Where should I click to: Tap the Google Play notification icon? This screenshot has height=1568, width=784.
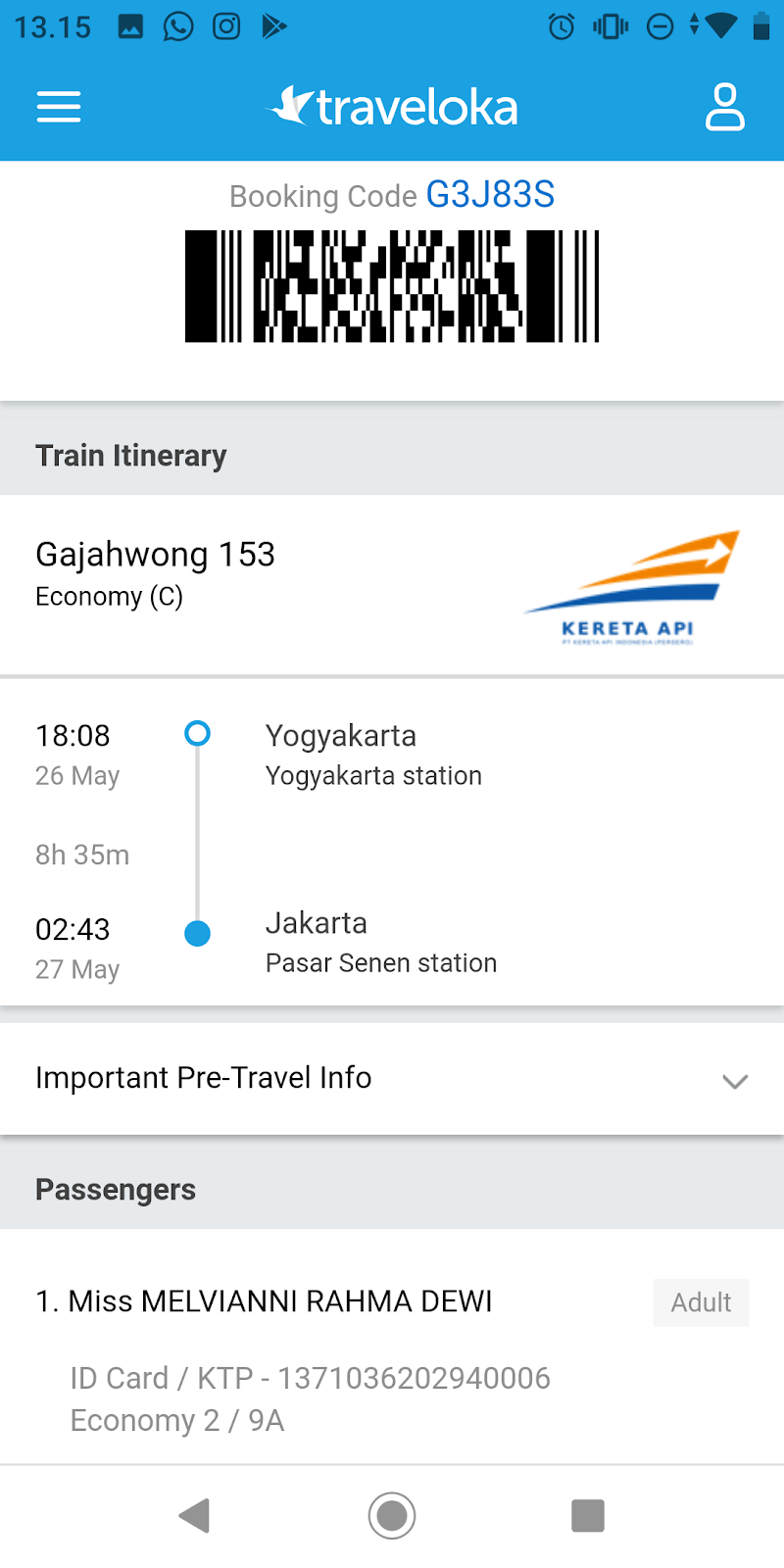tap(274, 26)
